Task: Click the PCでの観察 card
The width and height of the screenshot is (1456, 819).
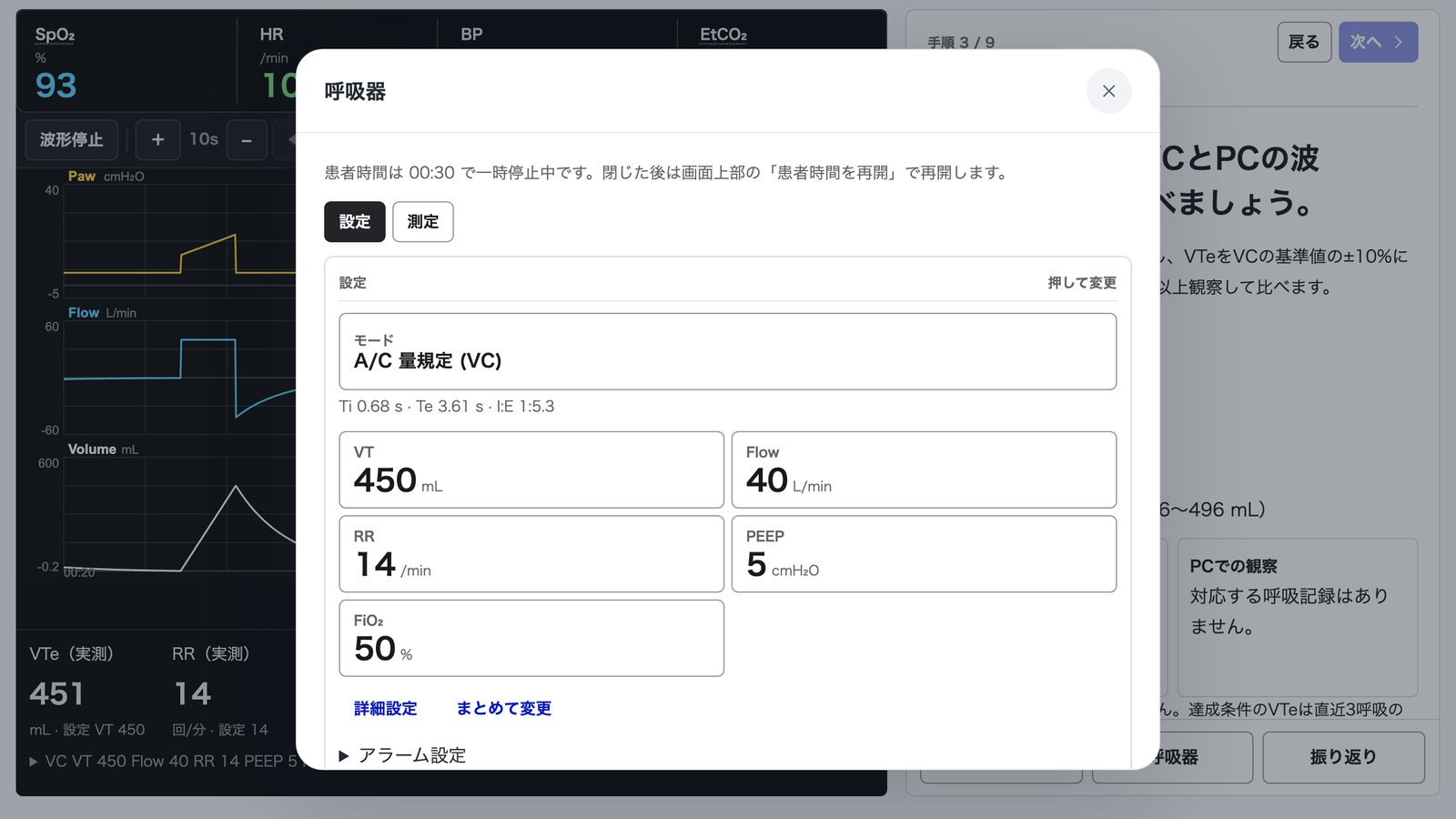Action: point(1298,617)
